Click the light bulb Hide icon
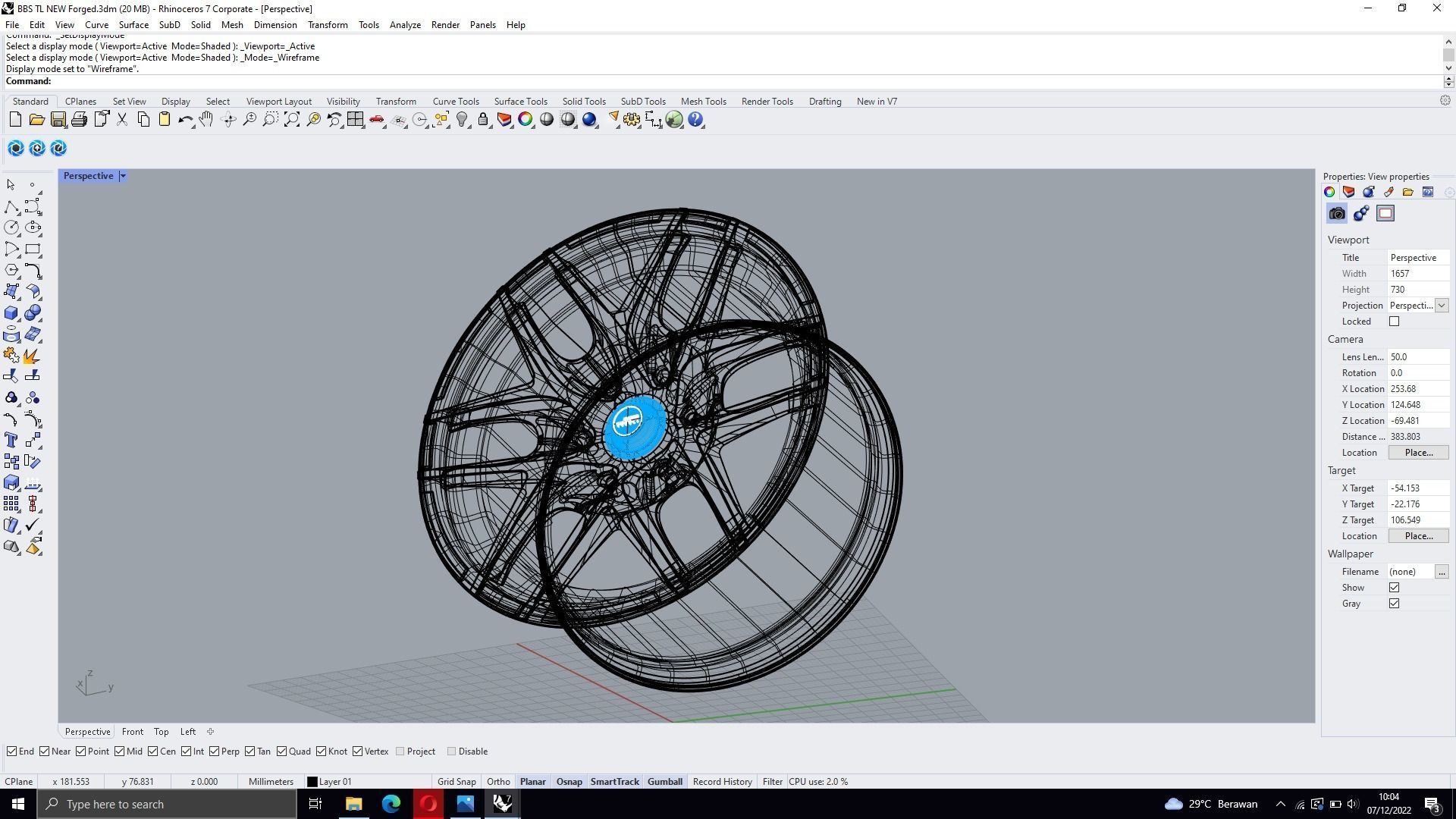This screenshot has height=819, width=1456. coord(462,120)
